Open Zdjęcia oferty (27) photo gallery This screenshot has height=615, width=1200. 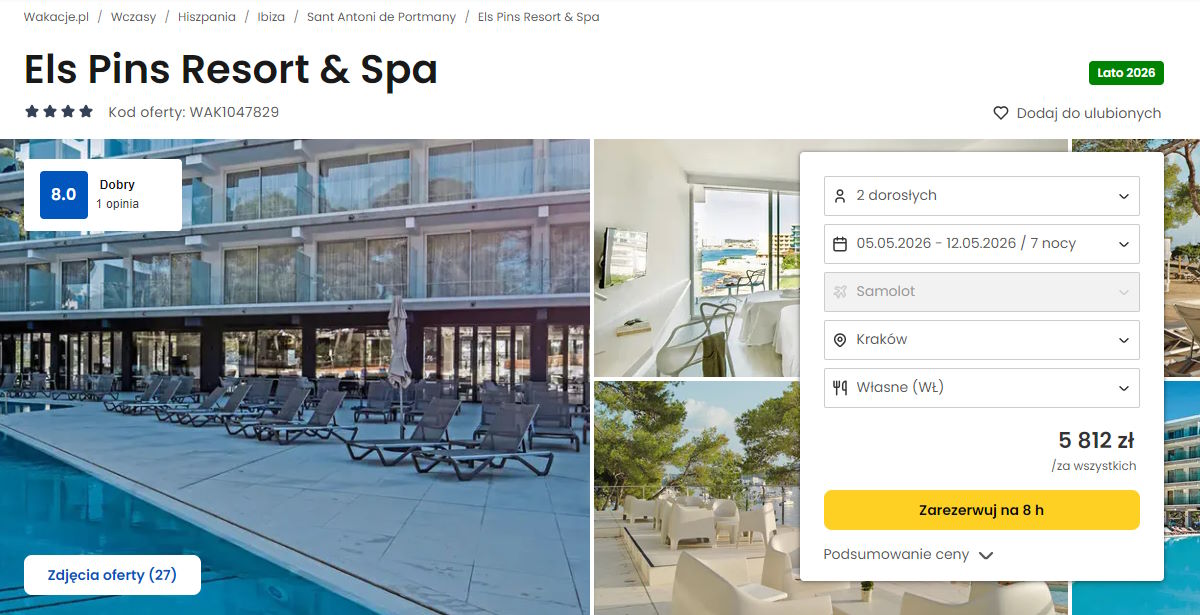click(112, 575)
